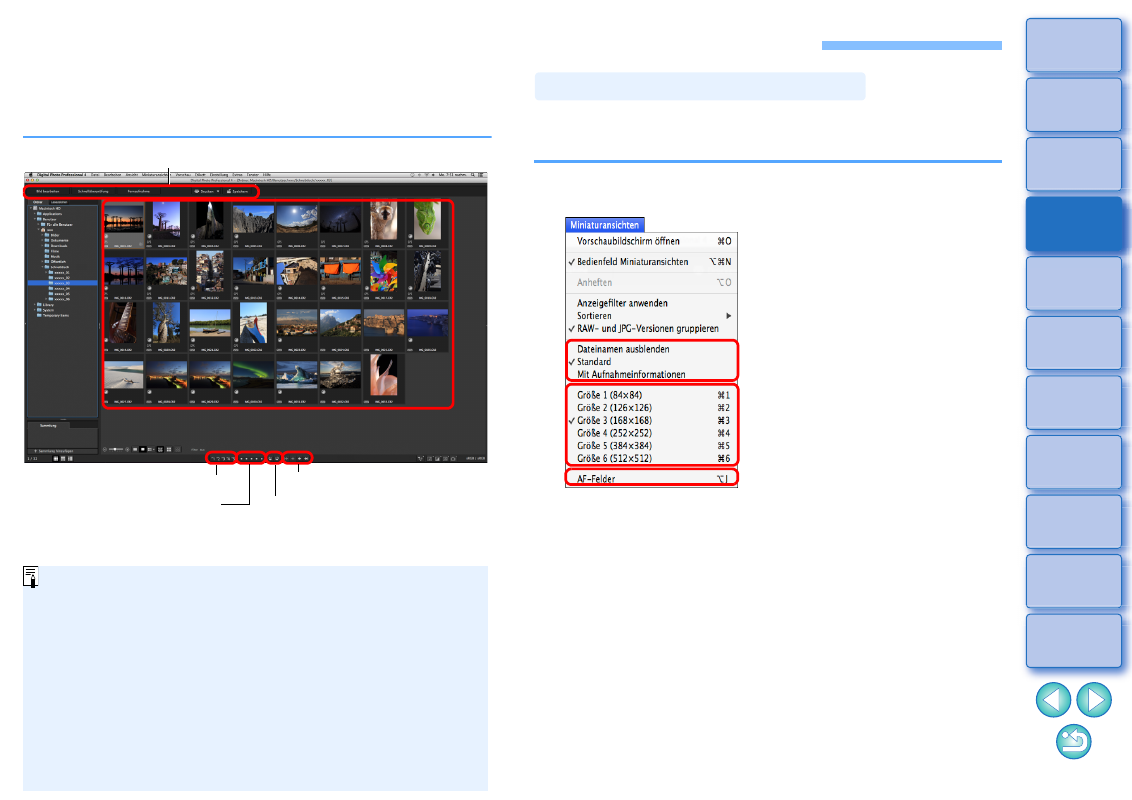Click Schnellüberprüfung toolbar button
The height and width of the screenshot is (800, 1132).
point(93,191)
